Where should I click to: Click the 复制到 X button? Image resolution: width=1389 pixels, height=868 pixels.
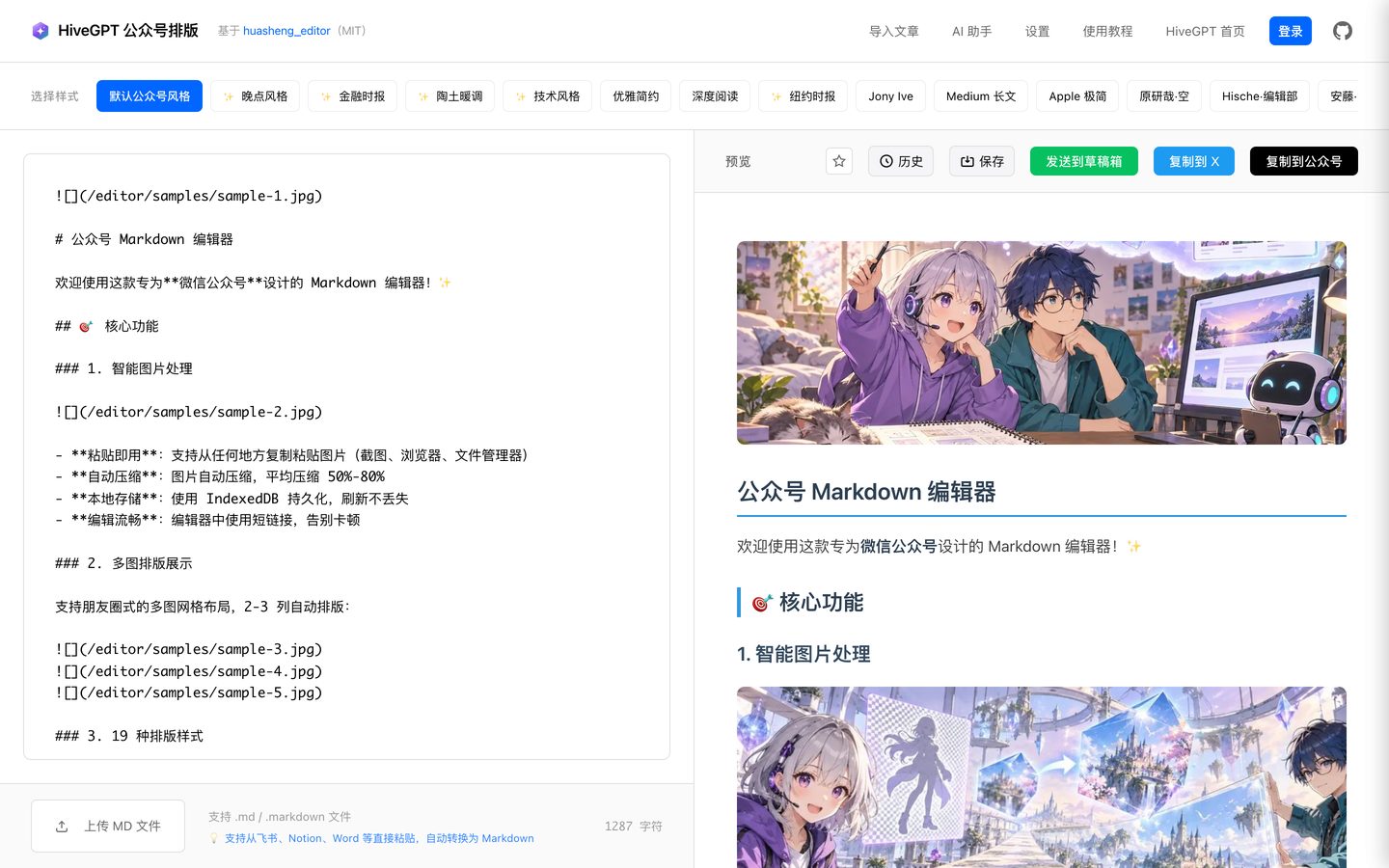1194,161
